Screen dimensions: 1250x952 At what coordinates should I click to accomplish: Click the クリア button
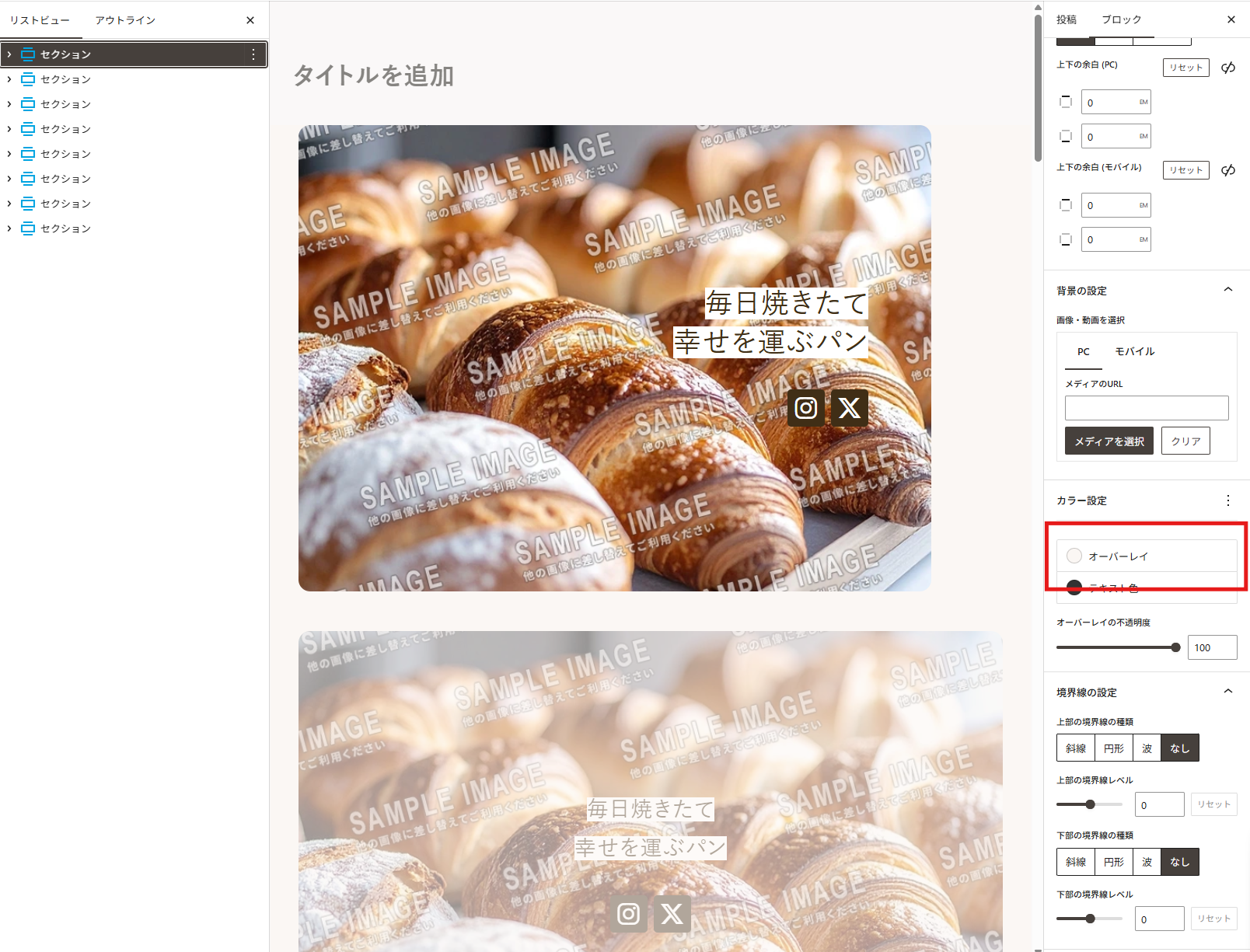click(x=1185, y=441)
